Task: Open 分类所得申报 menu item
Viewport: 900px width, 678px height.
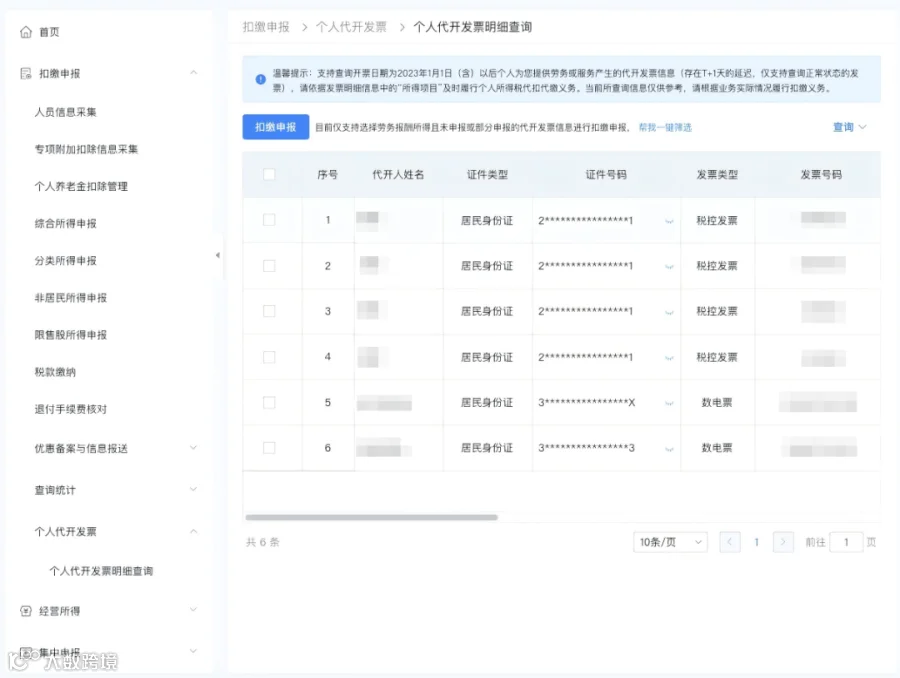Action: tap(65, 261)
